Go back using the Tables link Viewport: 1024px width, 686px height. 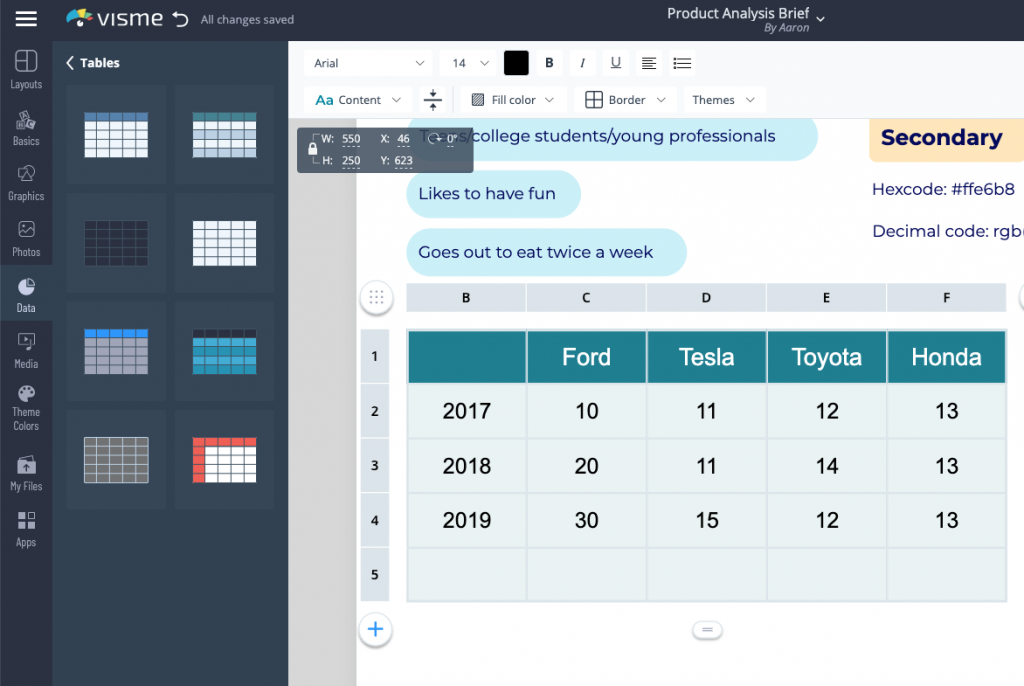pos(92,62)
